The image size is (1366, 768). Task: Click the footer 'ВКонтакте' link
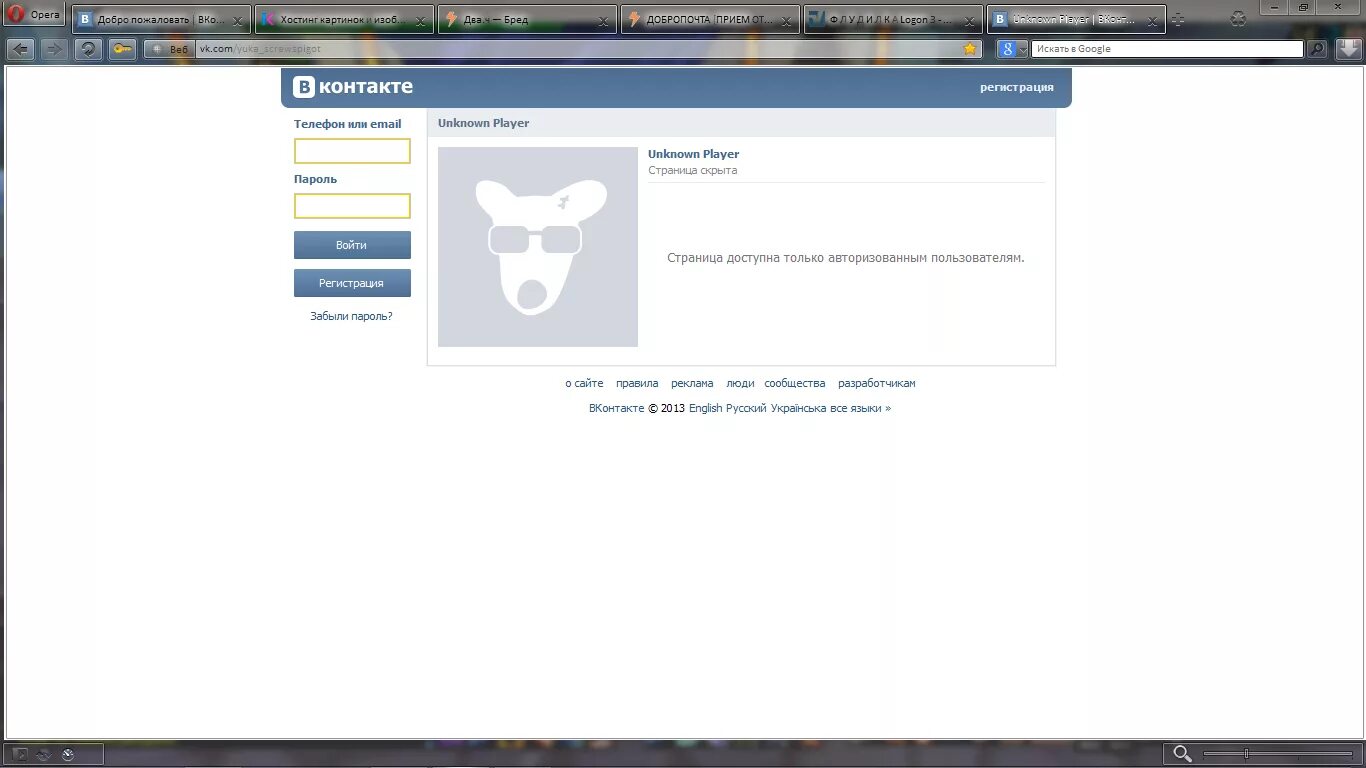[617, 408]
